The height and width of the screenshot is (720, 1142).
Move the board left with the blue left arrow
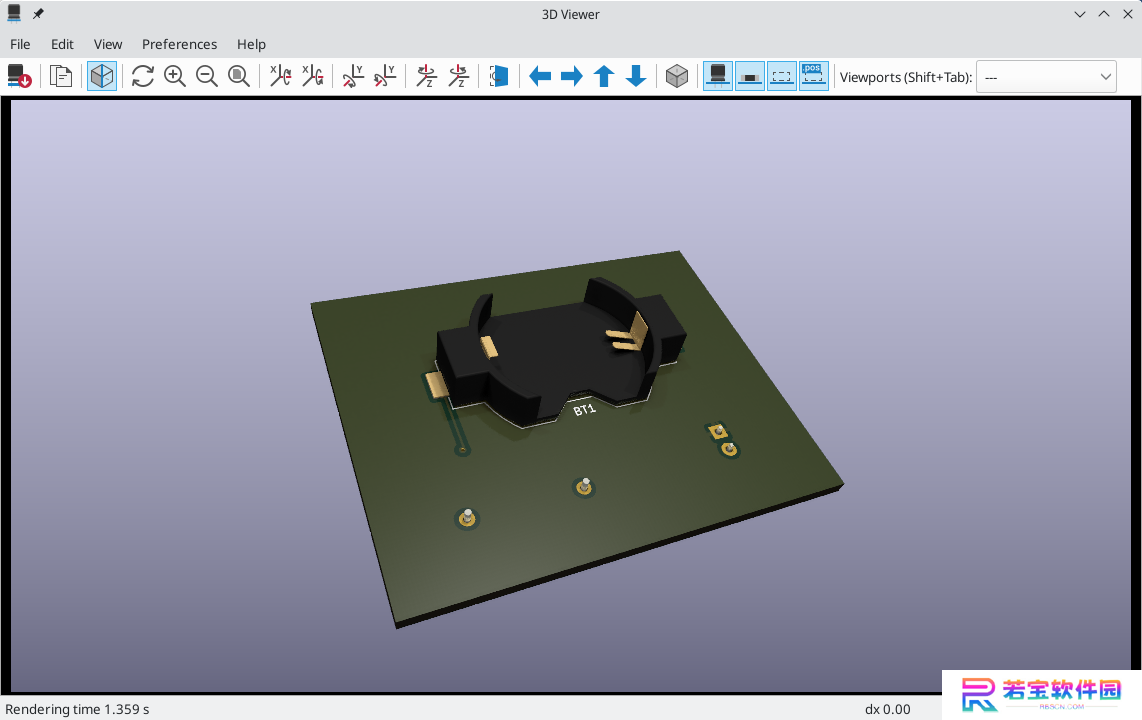540,76
